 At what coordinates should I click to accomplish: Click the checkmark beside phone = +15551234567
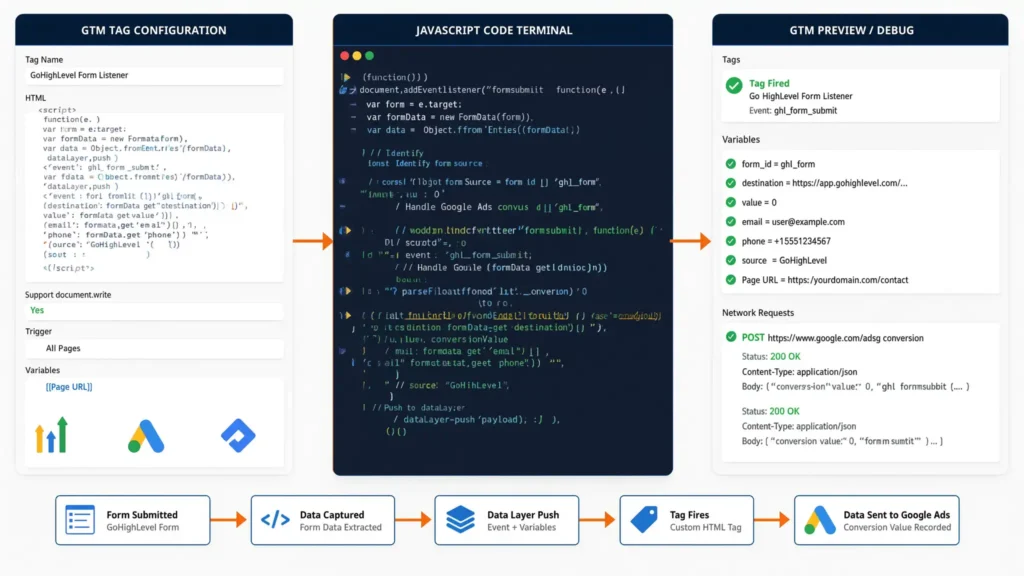tap(731, 241)
